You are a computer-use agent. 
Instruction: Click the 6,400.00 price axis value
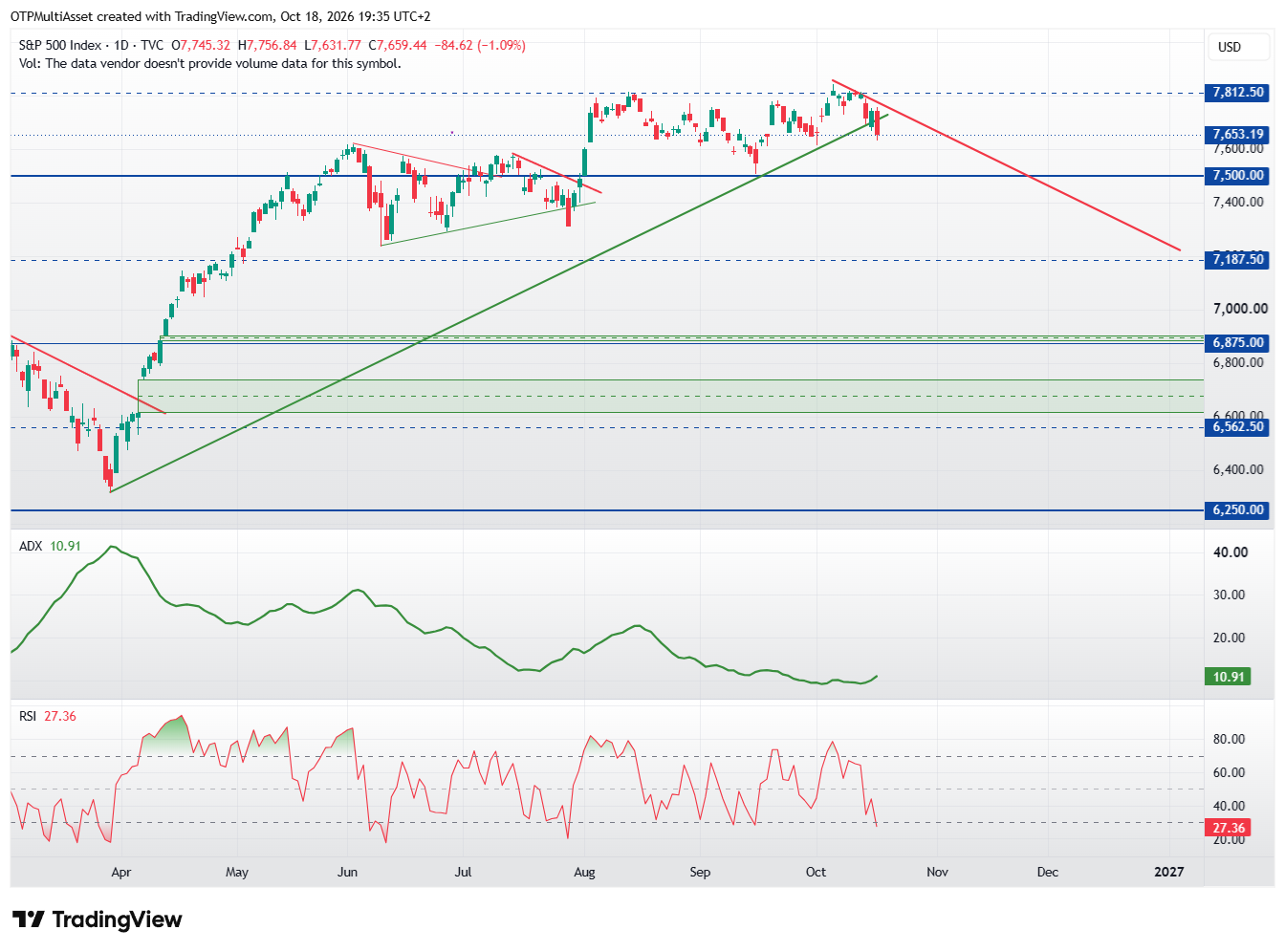pyautogui.click(x=1238, y=469)
